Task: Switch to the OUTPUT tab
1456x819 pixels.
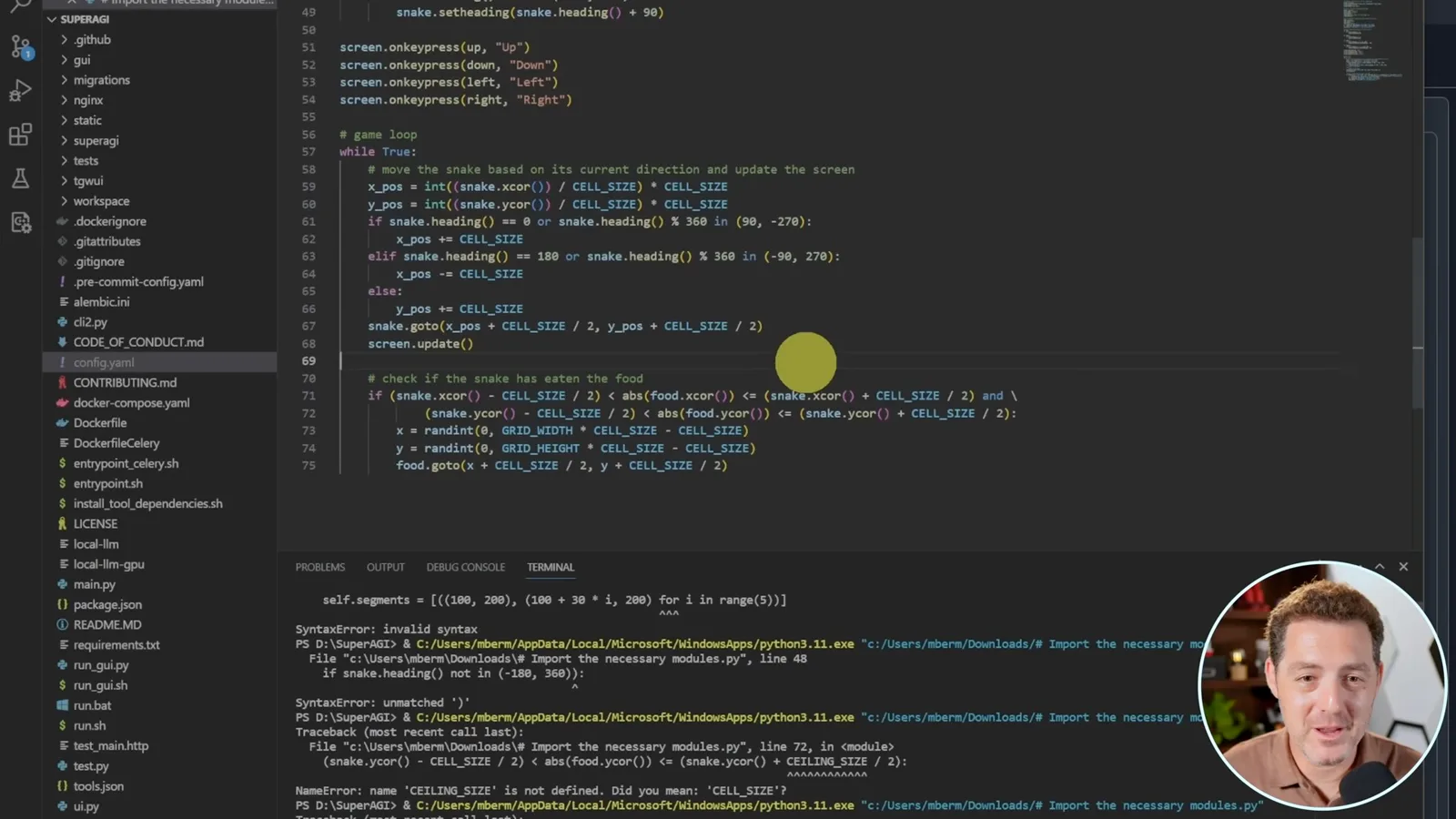Action: [x=386, y=567]
